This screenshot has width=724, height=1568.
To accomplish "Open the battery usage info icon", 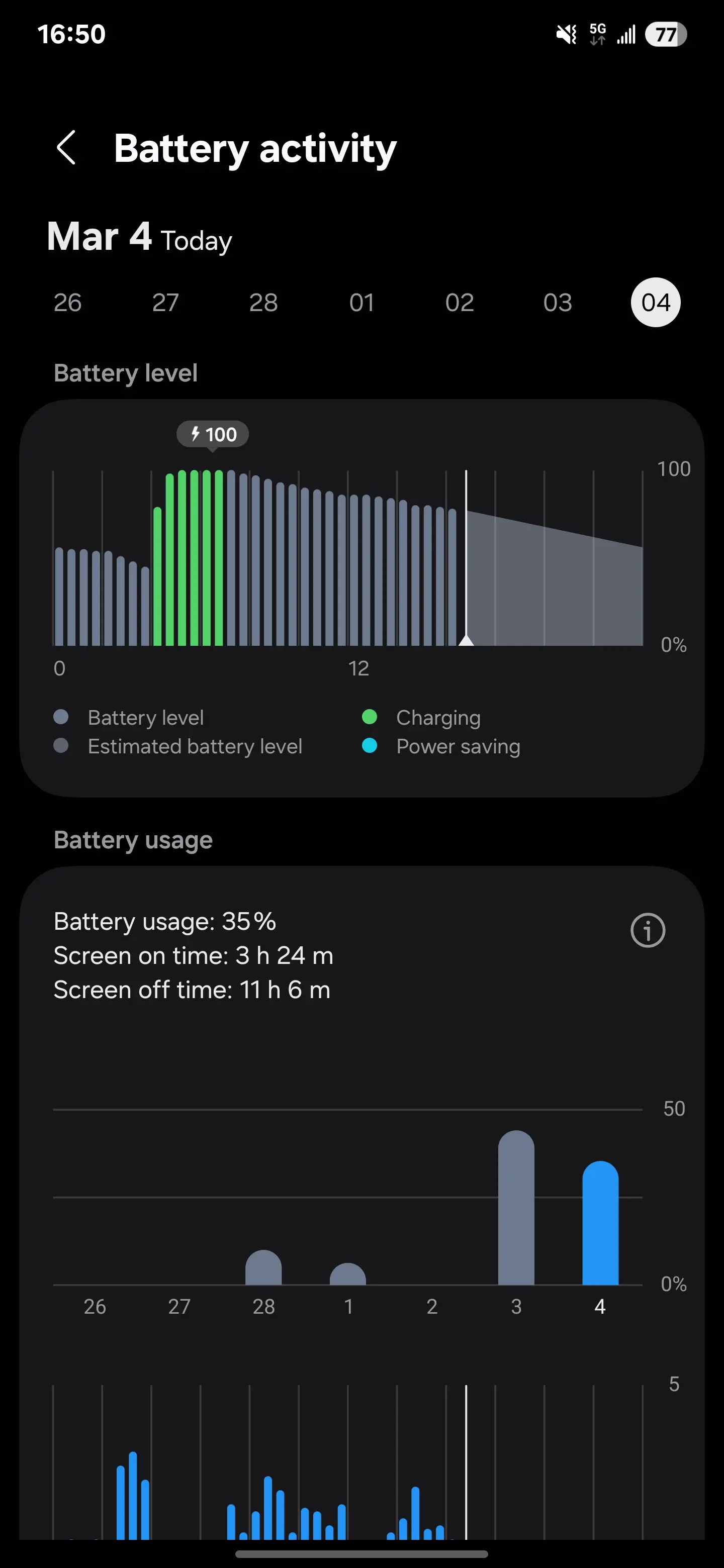I will (x=647, y=930).
